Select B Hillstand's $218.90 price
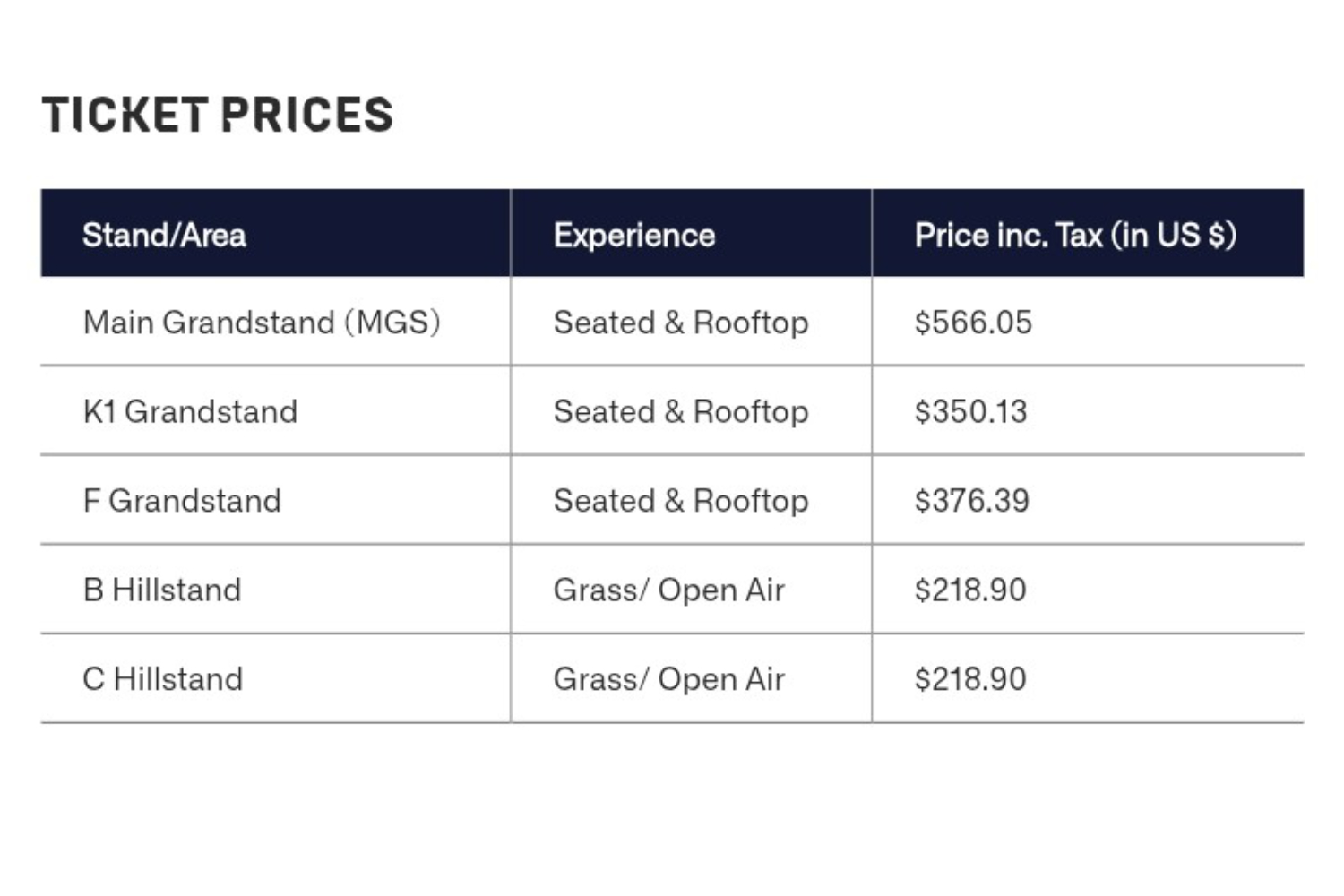This screenshot has width=1344, height=896. coord(970,590)
